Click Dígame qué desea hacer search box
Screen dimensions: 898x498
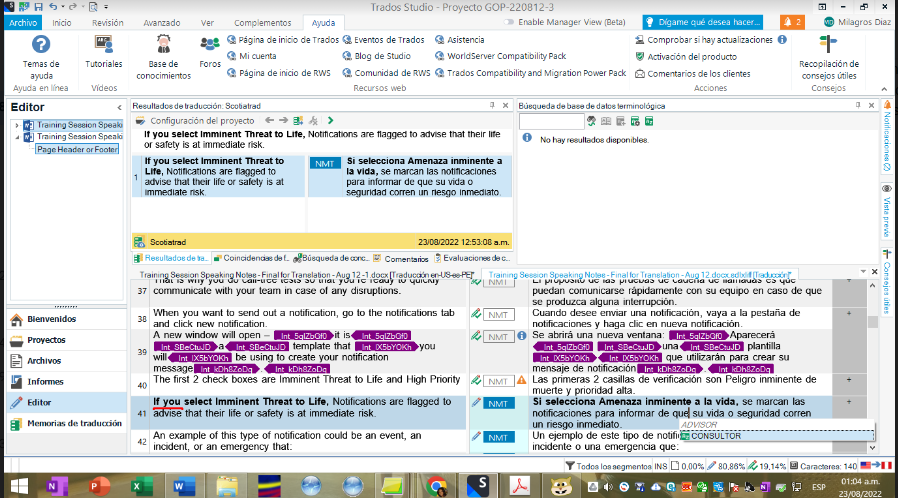703,22
